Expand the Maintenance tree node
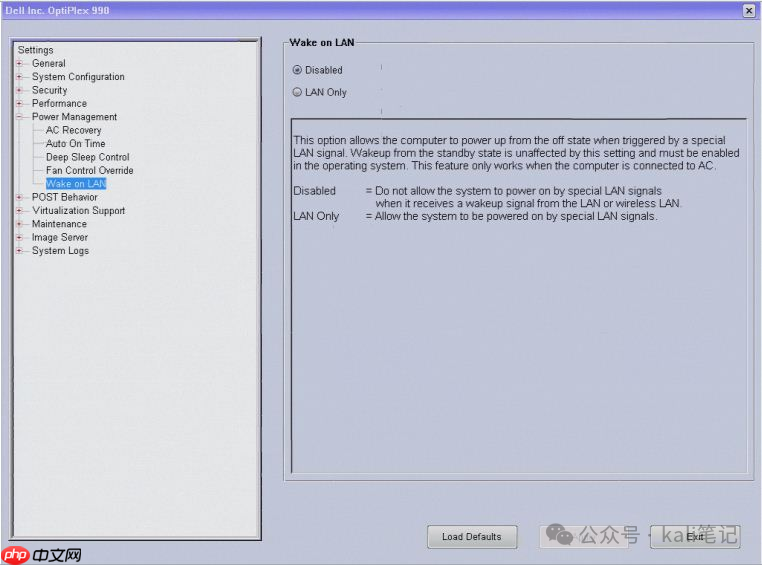Screen dimensions: 762x565 click(19, 224)
